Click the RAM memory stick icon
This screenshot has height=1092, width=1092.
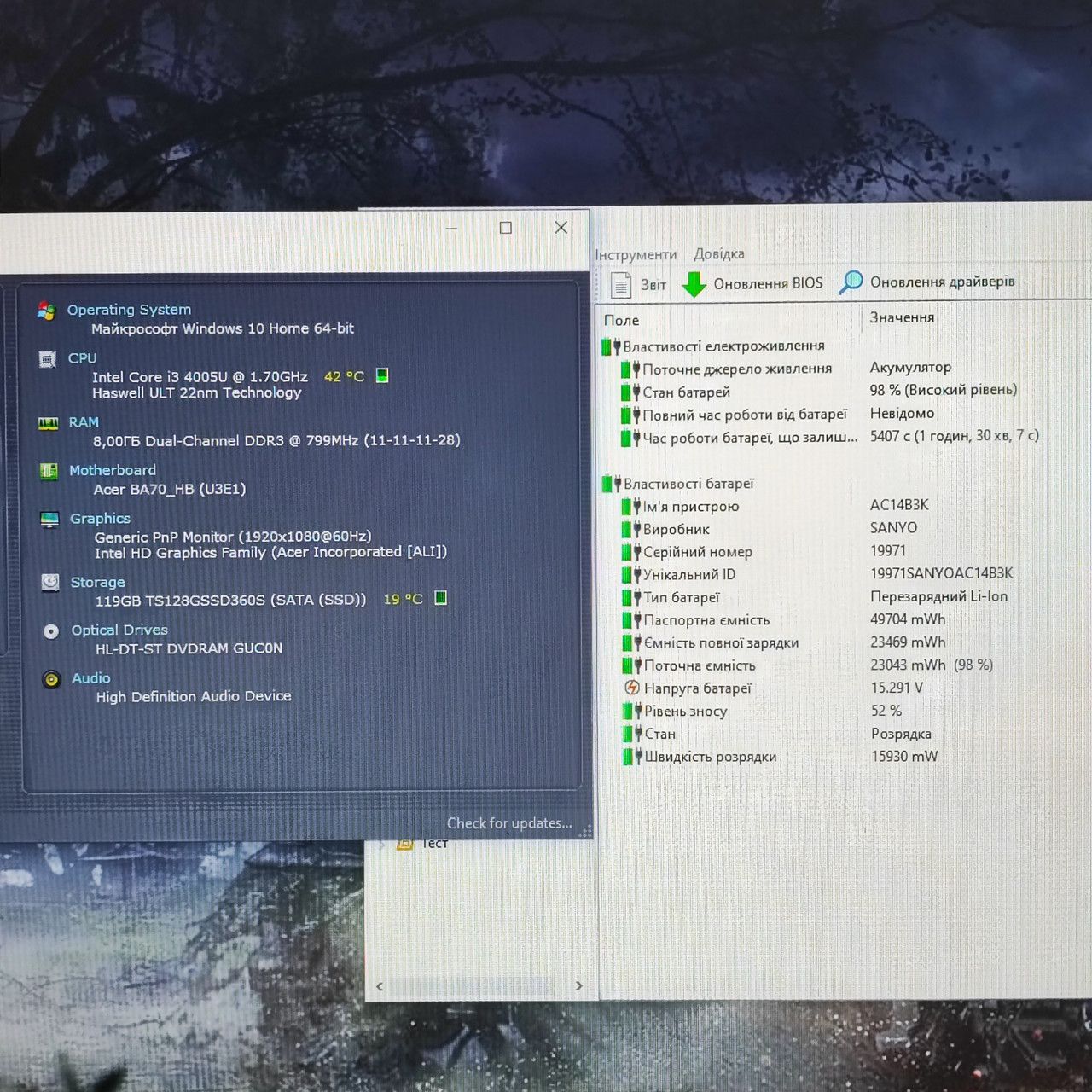pos(49,423)
